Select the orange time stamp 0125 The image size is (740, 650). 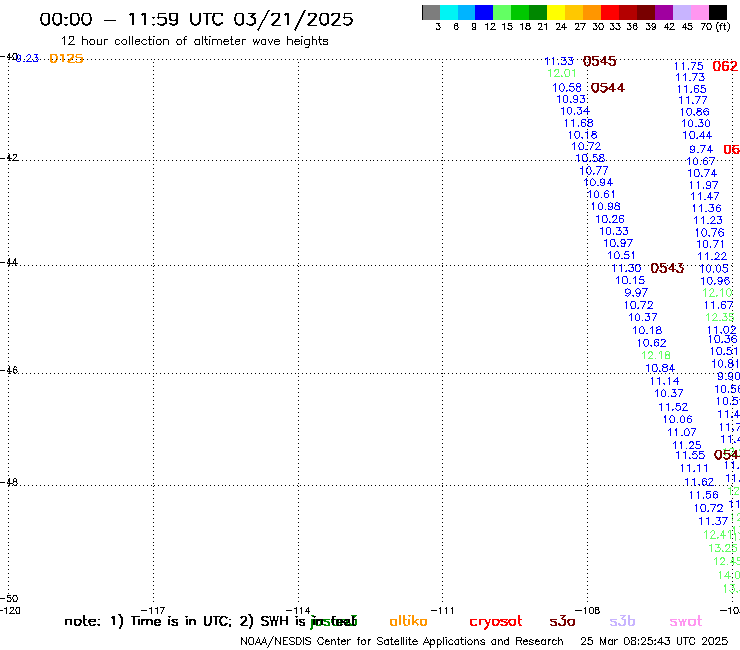66,58
